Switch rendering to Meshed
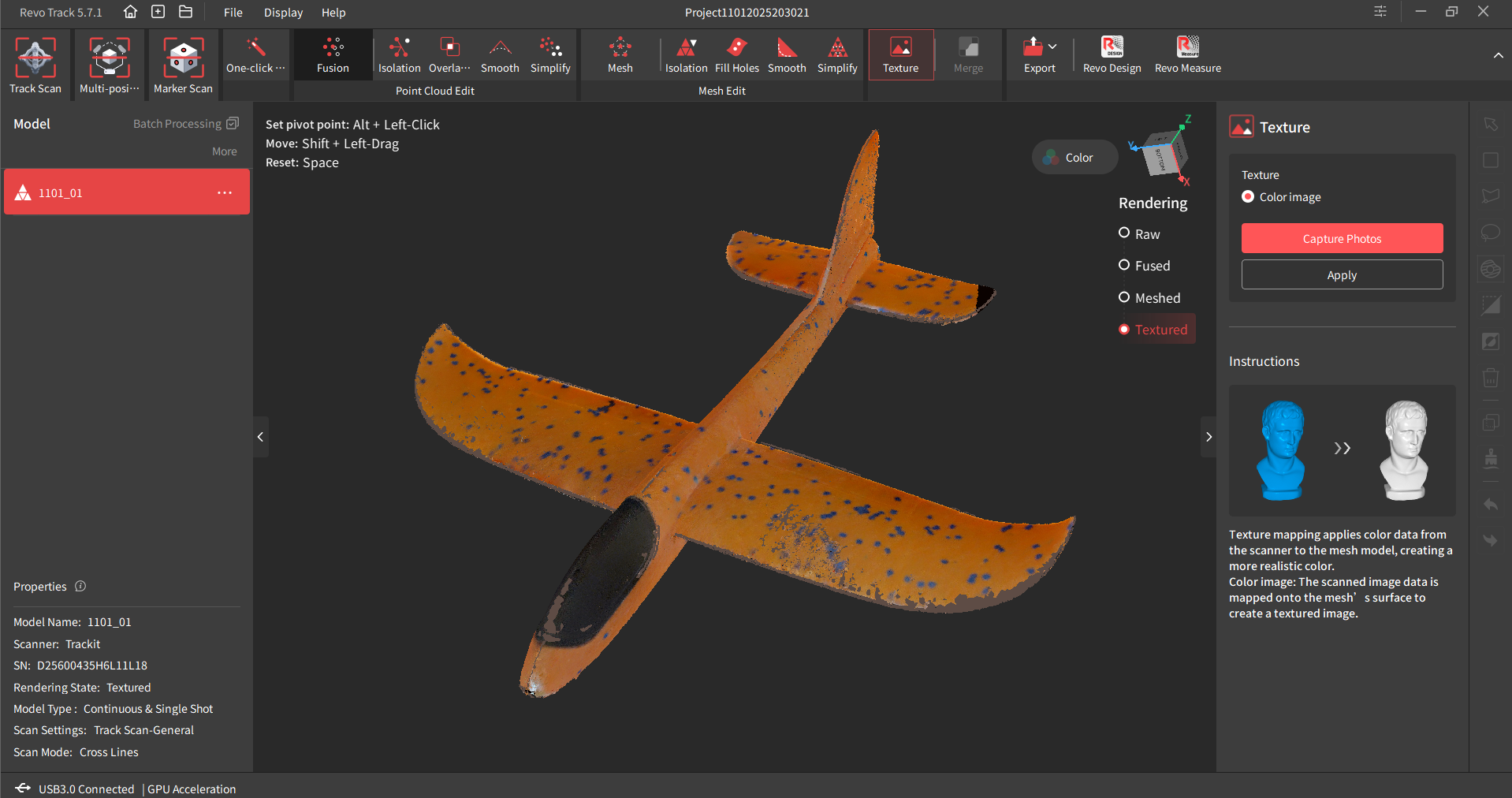Image resolution: width=1512 pixels, height=798 pixels. [x=1125, y=297]
